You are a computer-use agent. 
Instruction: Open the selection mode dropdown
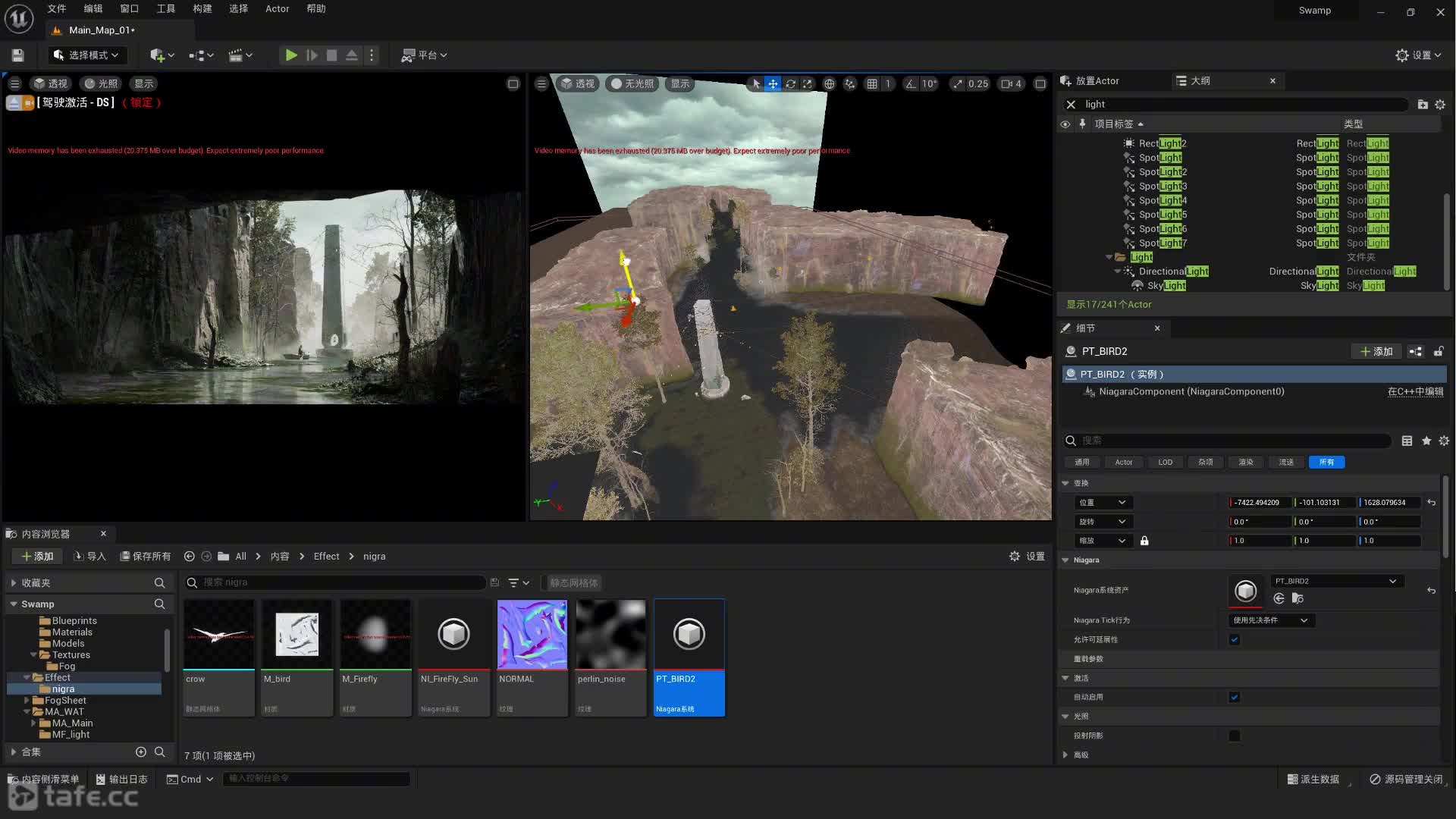pos(88,55)
